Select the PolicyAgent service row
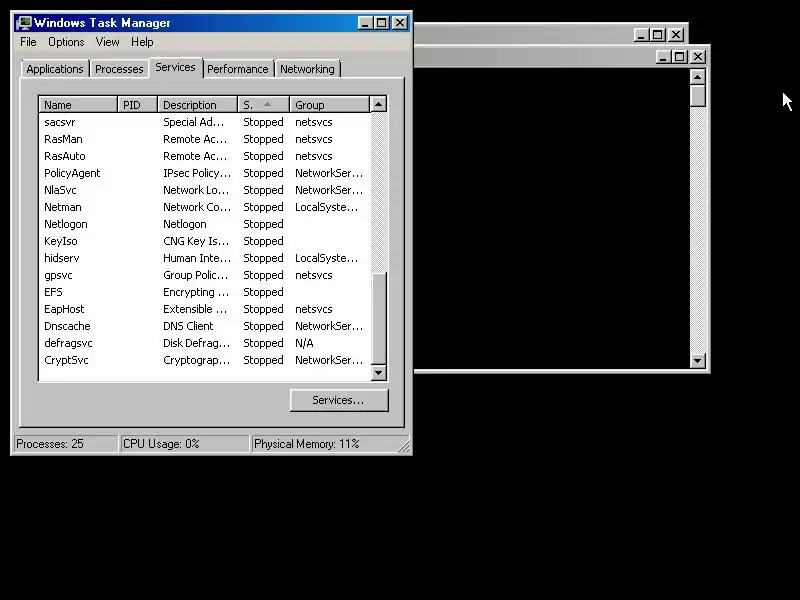The width and height of the screenshot is (800, 600). 204,173
